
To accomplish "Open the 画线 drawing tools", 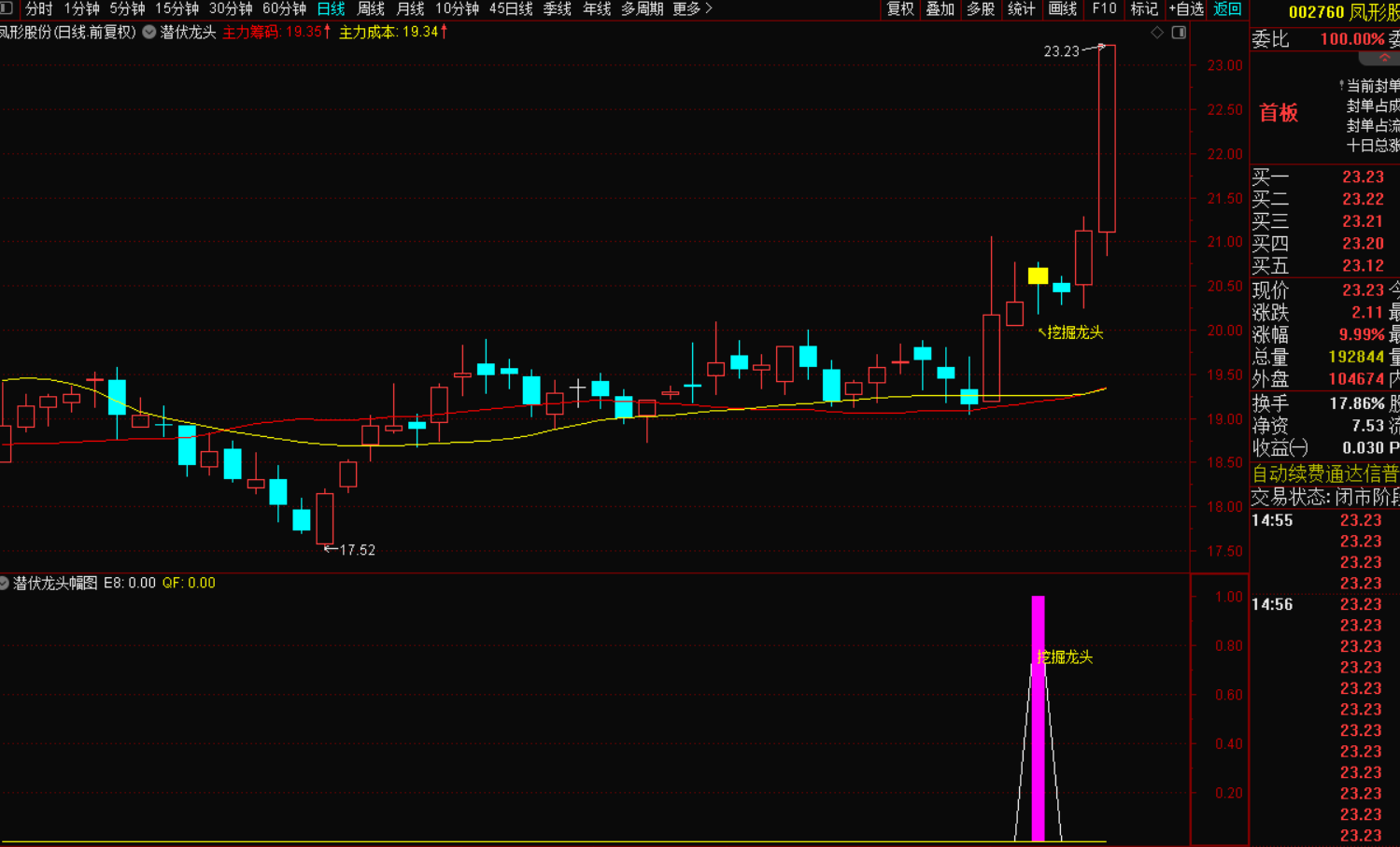I will click(1063, 8).
